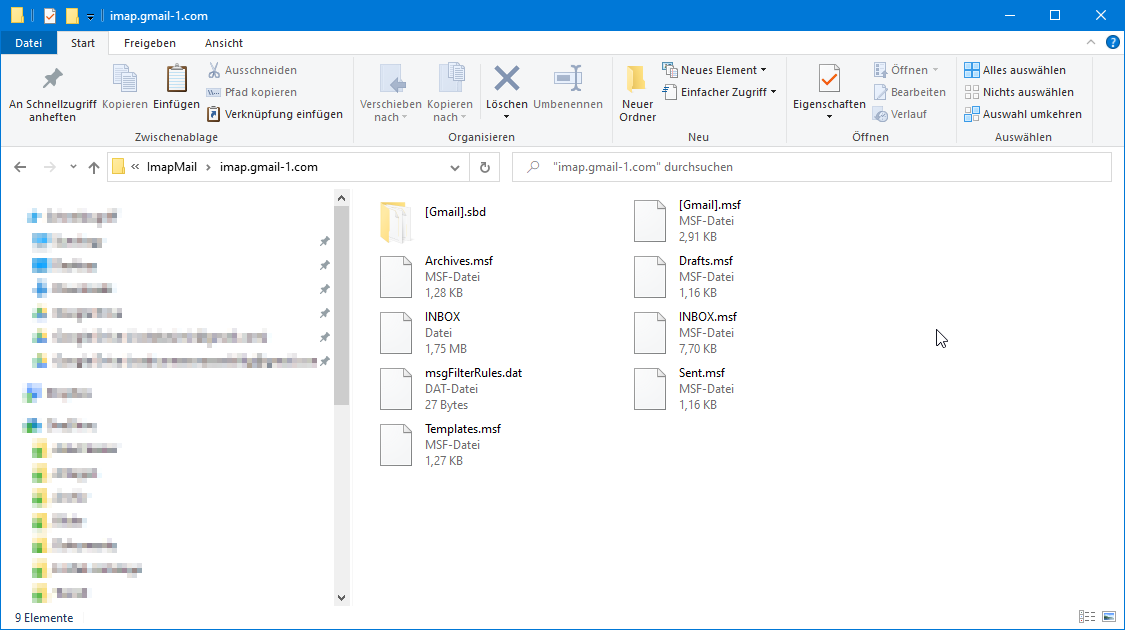Click Quick Access new folder icon
The width and height of the screenshot is (1125, 630).
coord(72,16)
